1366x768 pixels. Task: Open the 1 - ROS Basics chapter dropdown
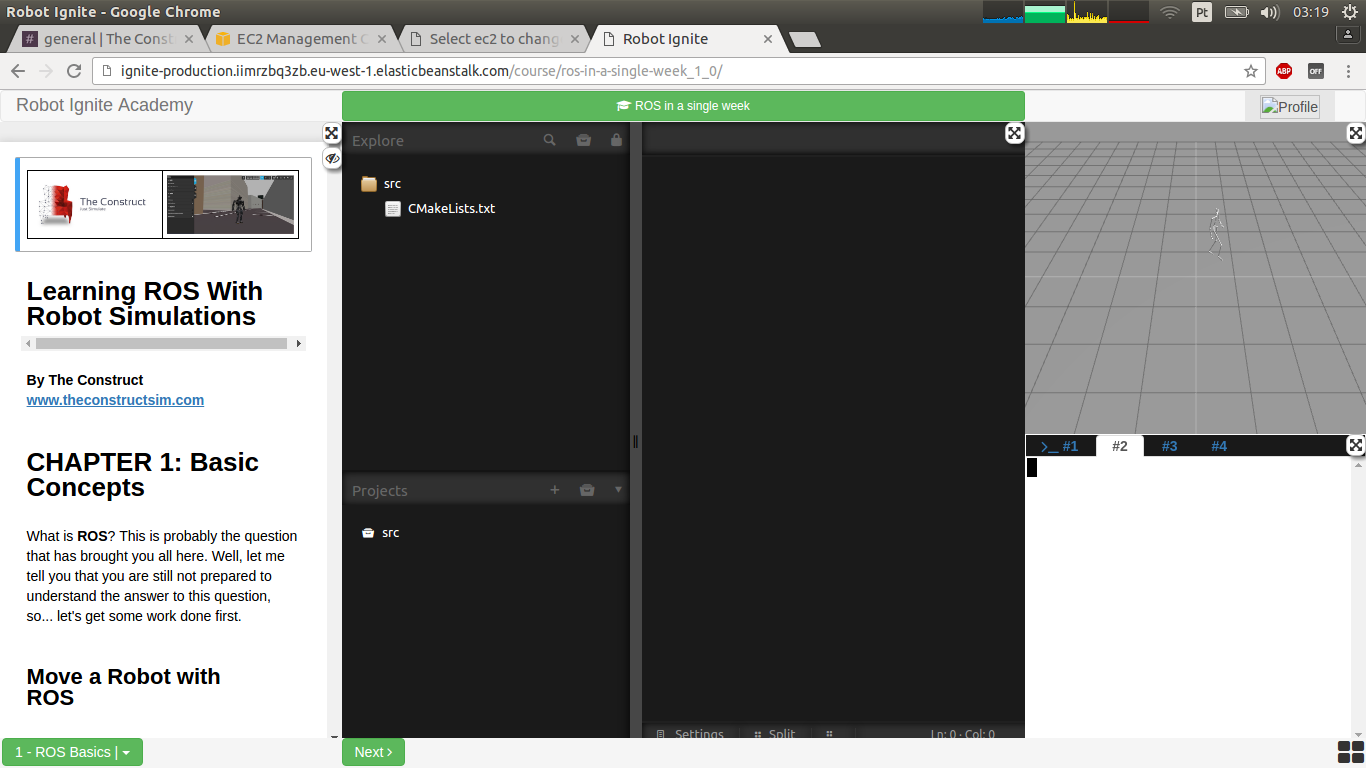tap(72, 752)
